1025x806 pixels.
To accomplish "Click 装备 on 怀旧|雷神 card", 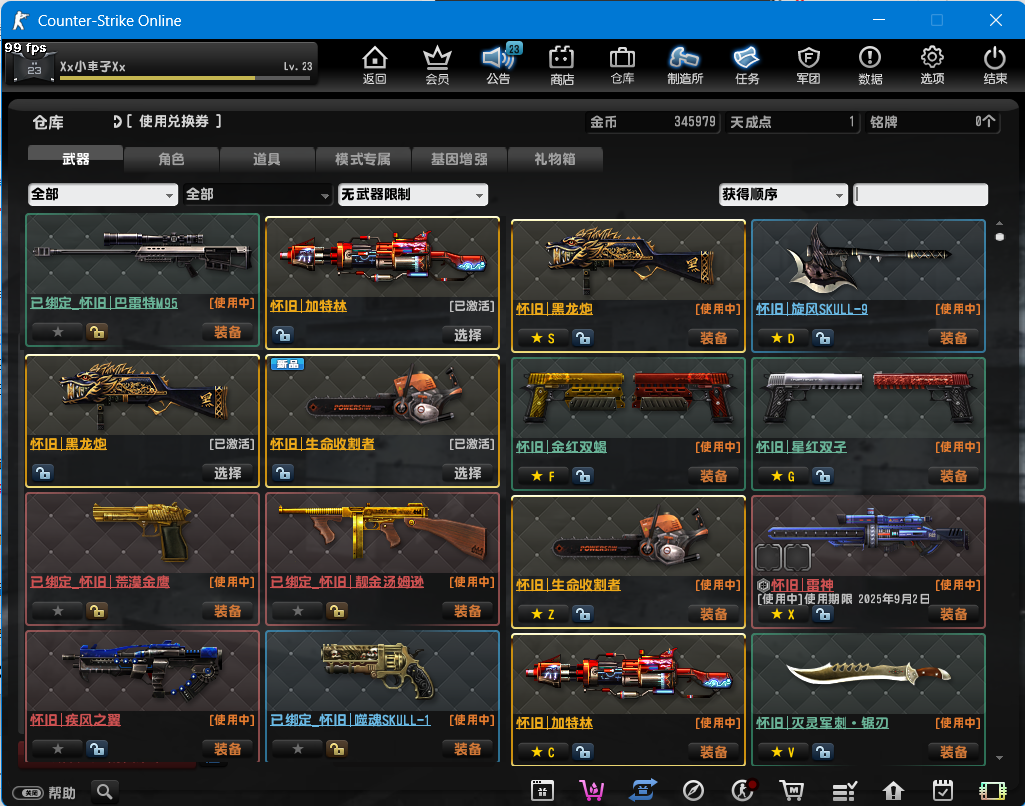I will (x=953, y=614).
